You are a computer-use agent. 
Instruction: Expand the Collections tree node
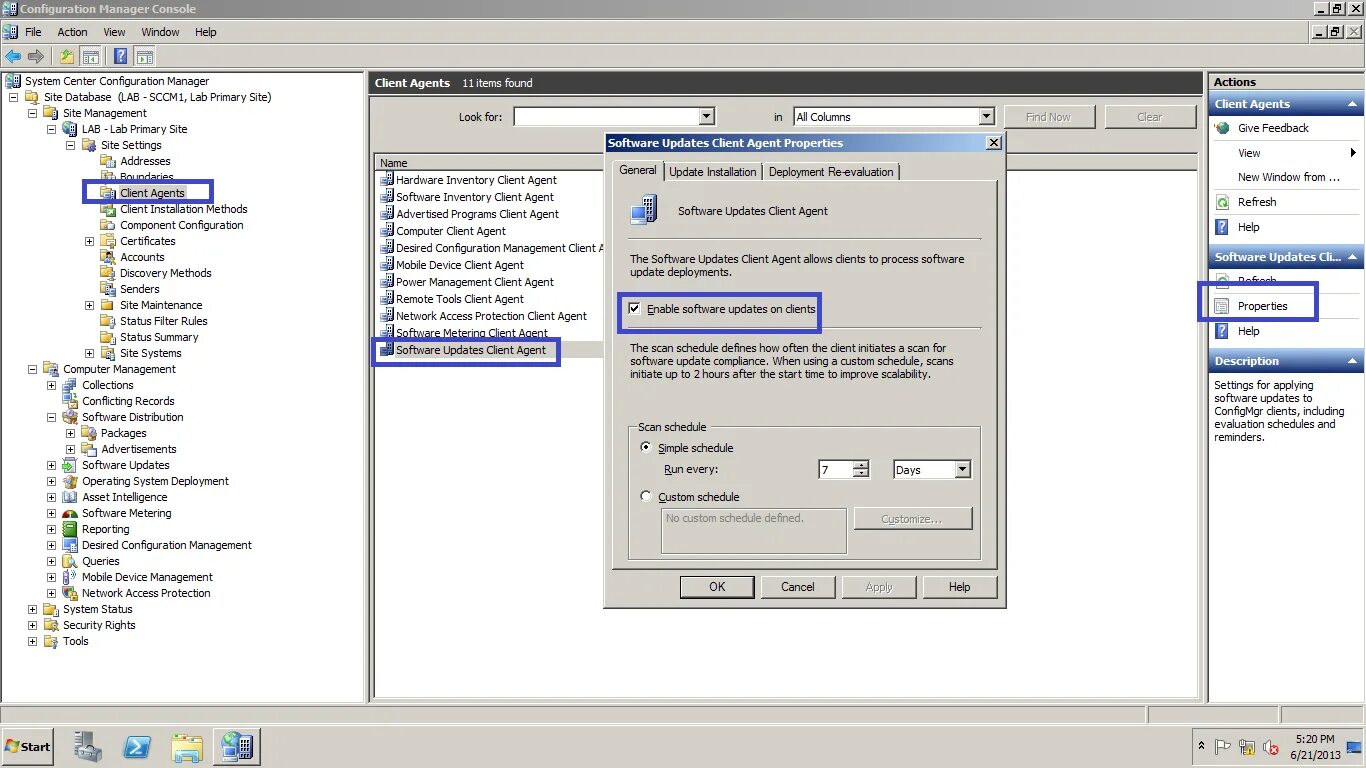pos(51,385)
